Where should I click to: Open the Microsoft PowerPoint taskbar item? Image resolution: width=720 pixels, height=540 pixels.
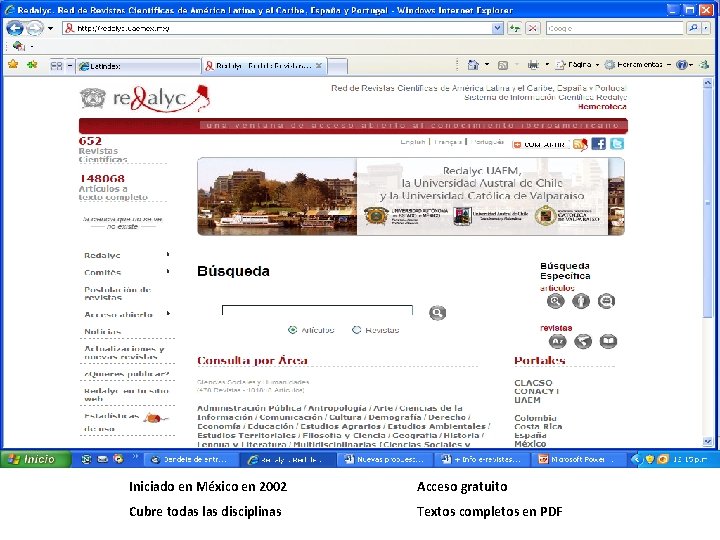point(578,459)
